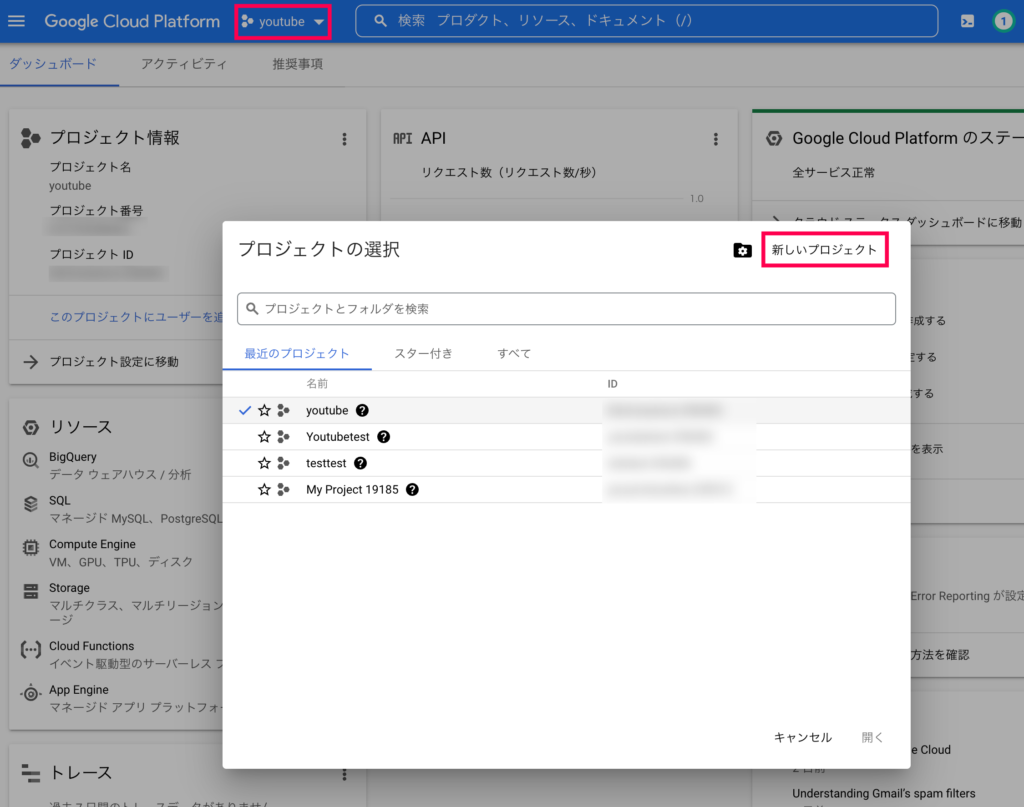
Task: Select the Youtubetest project name
Action: coord(338,437)
